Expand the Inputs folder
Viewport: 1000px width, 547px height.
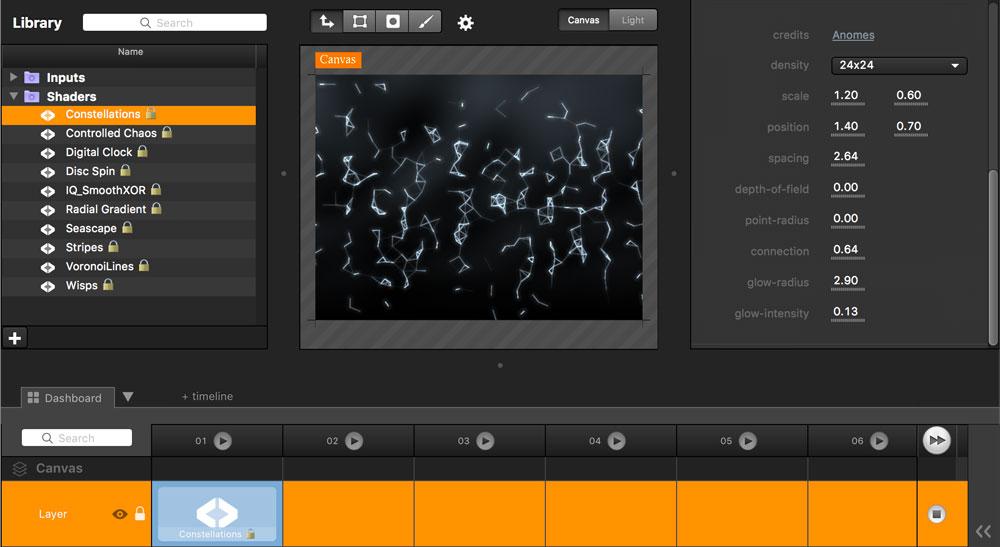[x=14, y=77]
